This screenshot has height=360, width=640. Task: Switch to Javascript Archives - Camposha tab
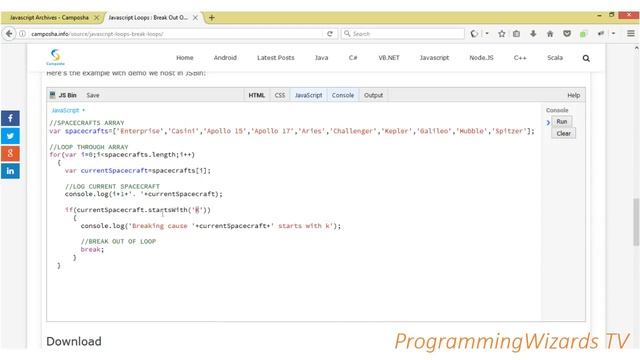tap(49, 18)
